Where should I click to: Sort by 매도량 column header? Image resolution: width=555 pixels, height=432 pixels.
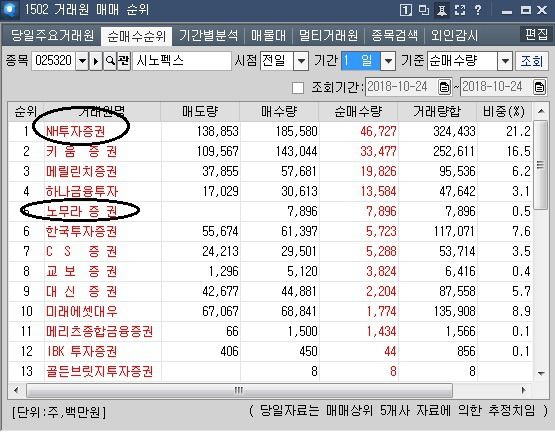point(200,112)
